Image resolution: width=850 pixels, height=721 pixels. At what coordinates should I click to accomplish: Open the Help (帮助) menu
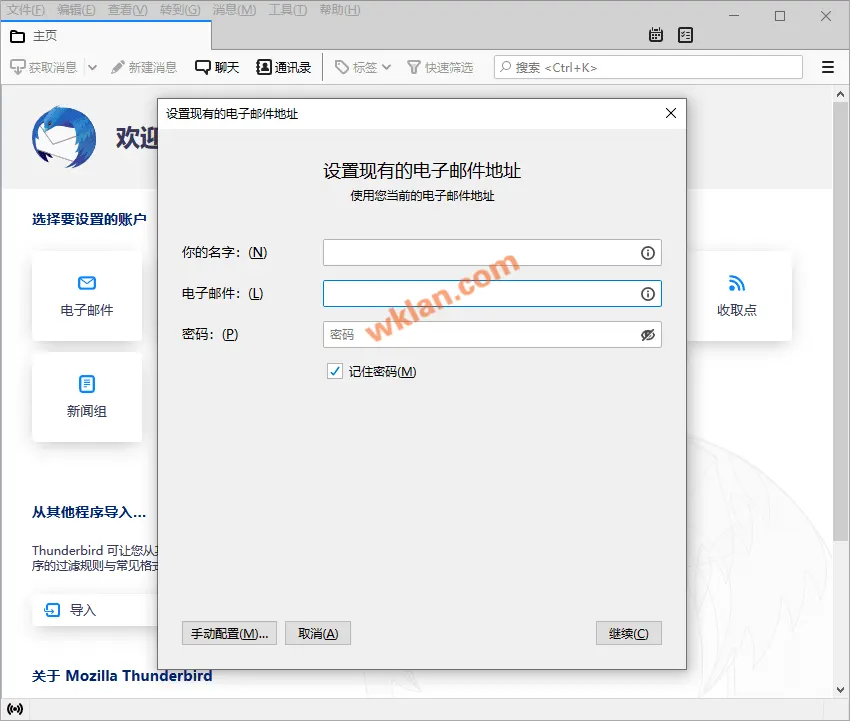[340, 10]
